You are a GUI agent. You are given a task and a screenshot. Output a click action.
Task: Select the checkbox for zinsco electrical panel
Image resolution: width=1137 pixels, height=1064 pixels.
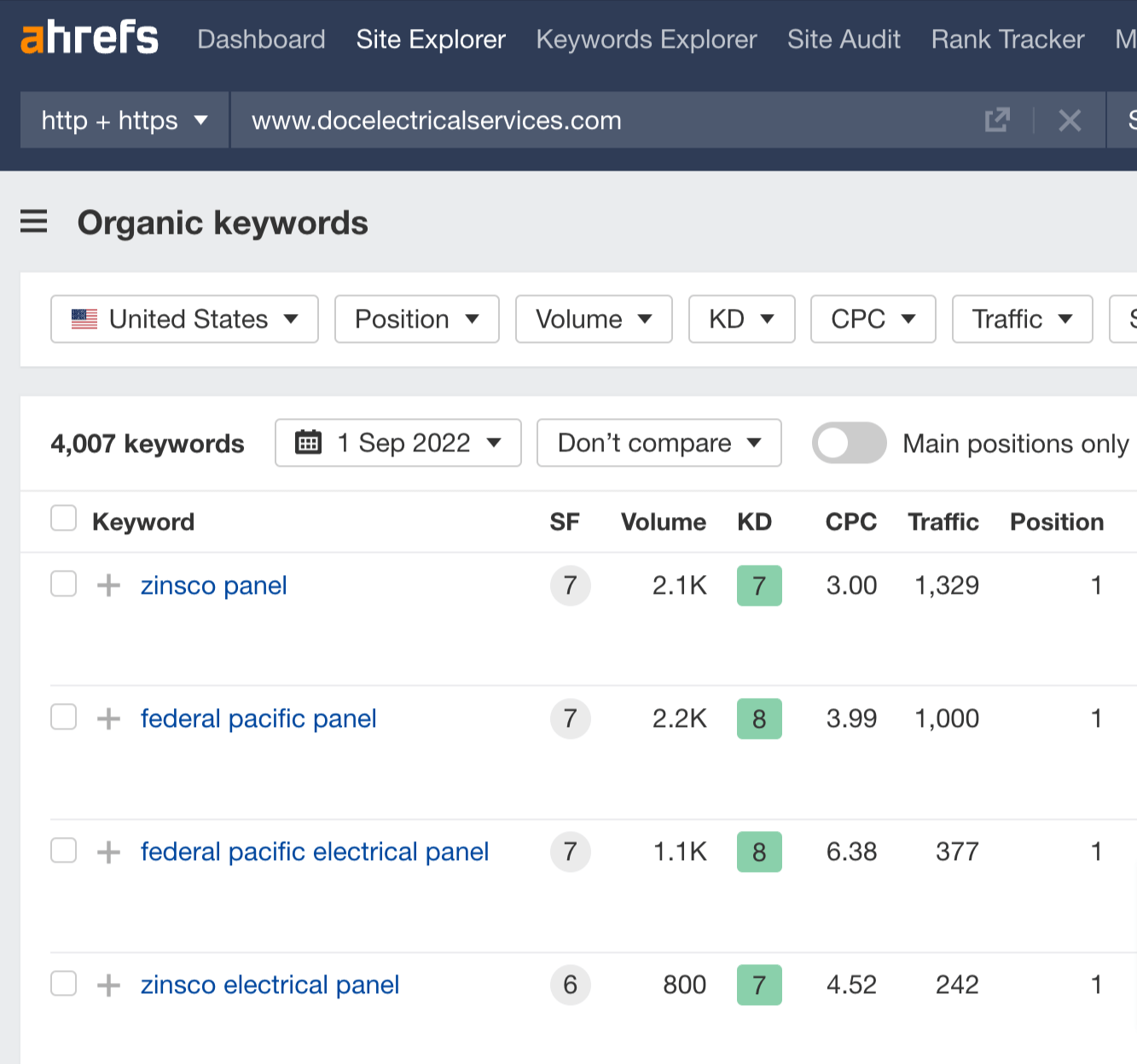click(63, 984)
